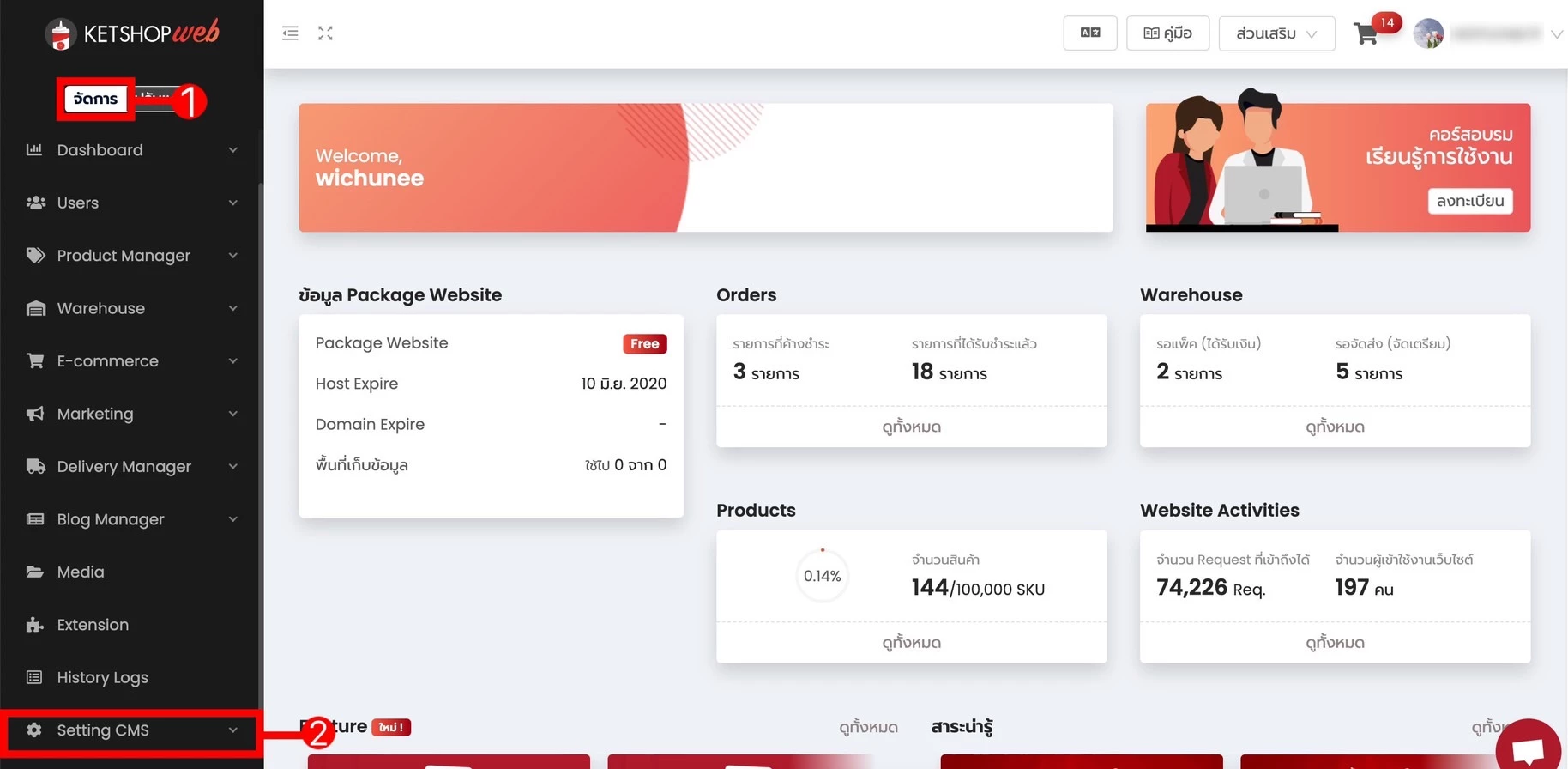1568x769 pixels.
Task: View all orders via ดูทั้งหมด link
Action: coord(911,427)
